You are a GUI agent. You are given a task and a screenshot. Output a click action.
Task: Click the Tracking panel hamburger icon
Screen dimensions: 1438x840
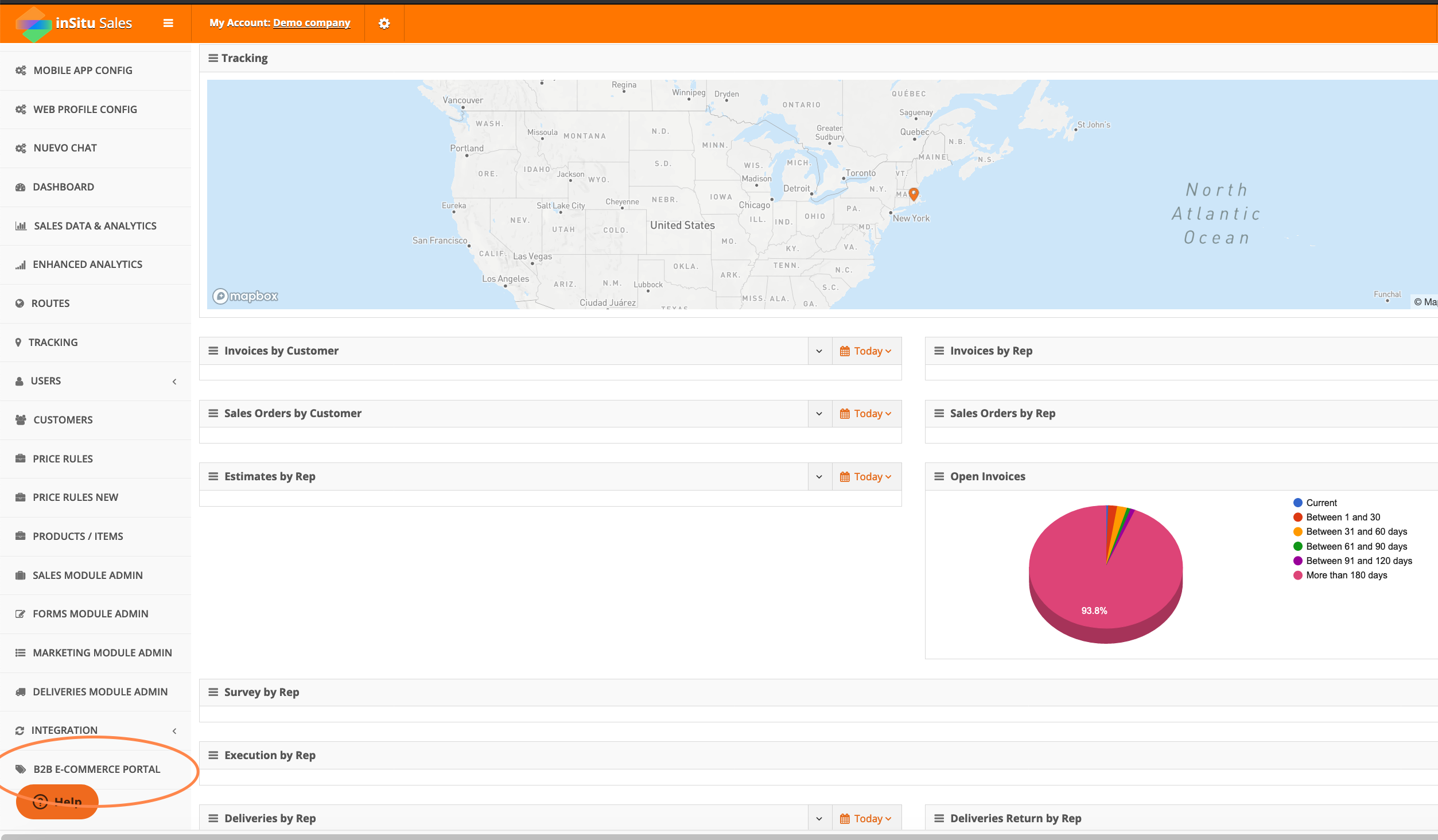(213, 58)
